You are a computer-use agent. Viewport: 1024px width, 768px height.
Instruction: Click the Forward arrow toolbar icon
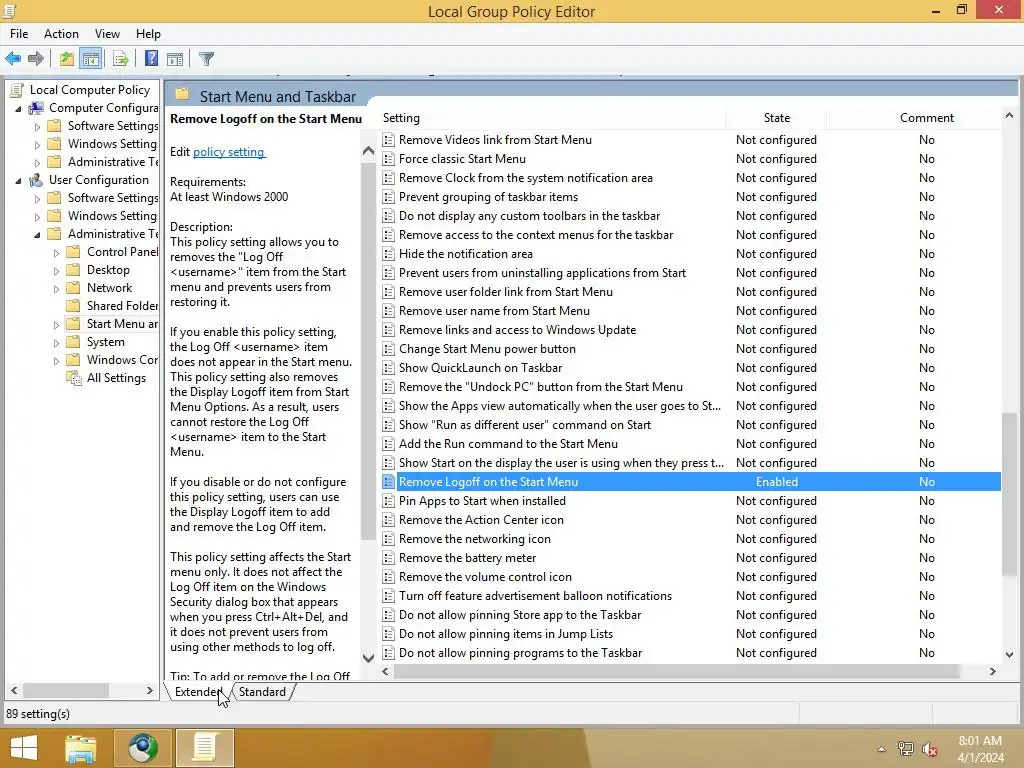click(x=36, y=59)
